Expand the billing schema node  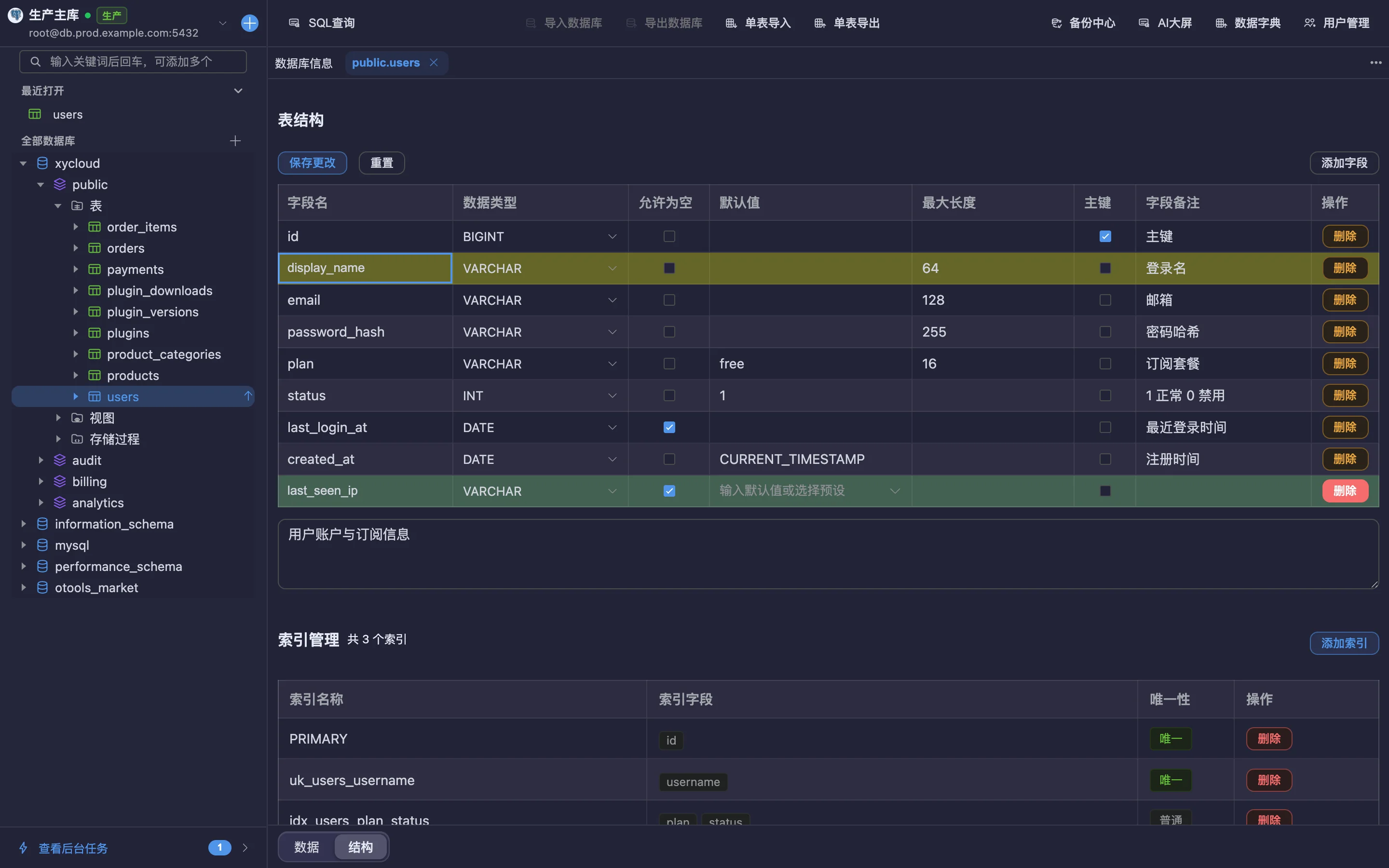tap(41, 481)
